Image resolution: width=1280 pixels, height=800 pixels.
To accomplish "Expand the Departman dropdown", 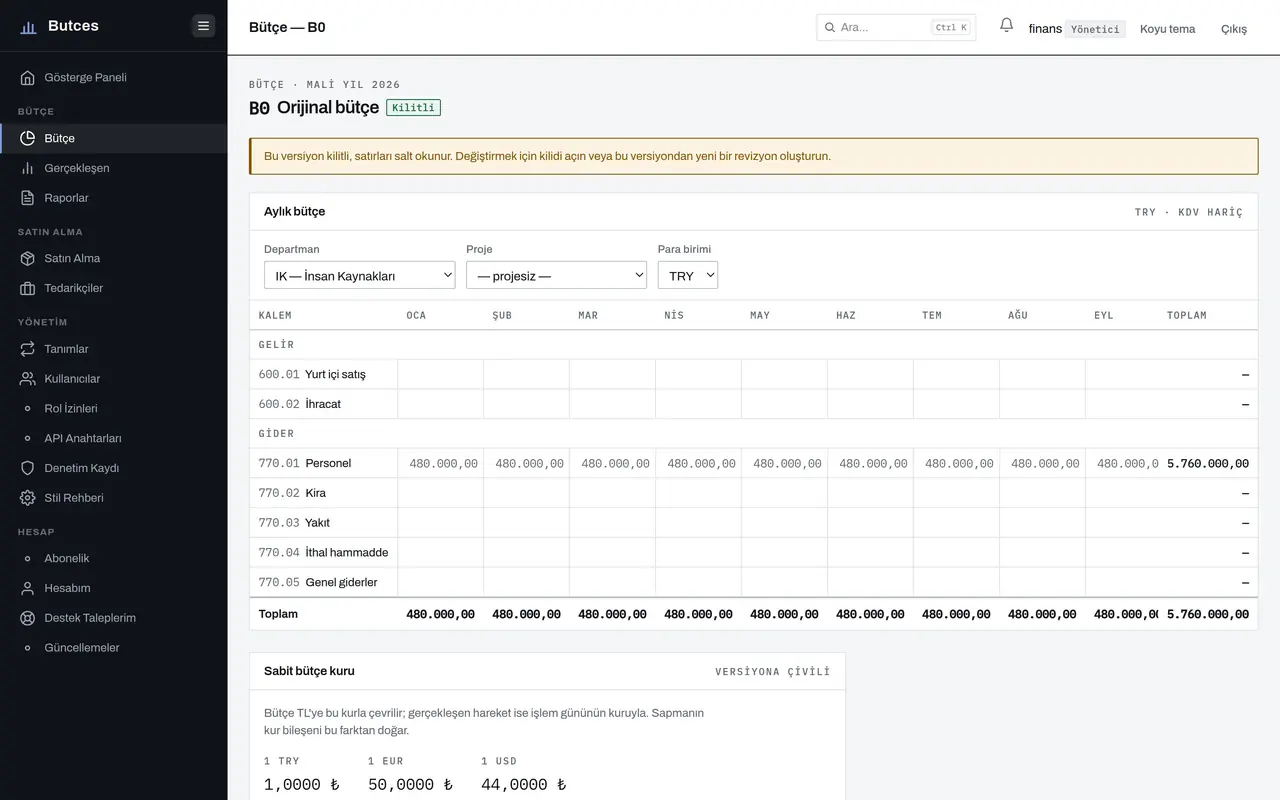I will [360, 275].
